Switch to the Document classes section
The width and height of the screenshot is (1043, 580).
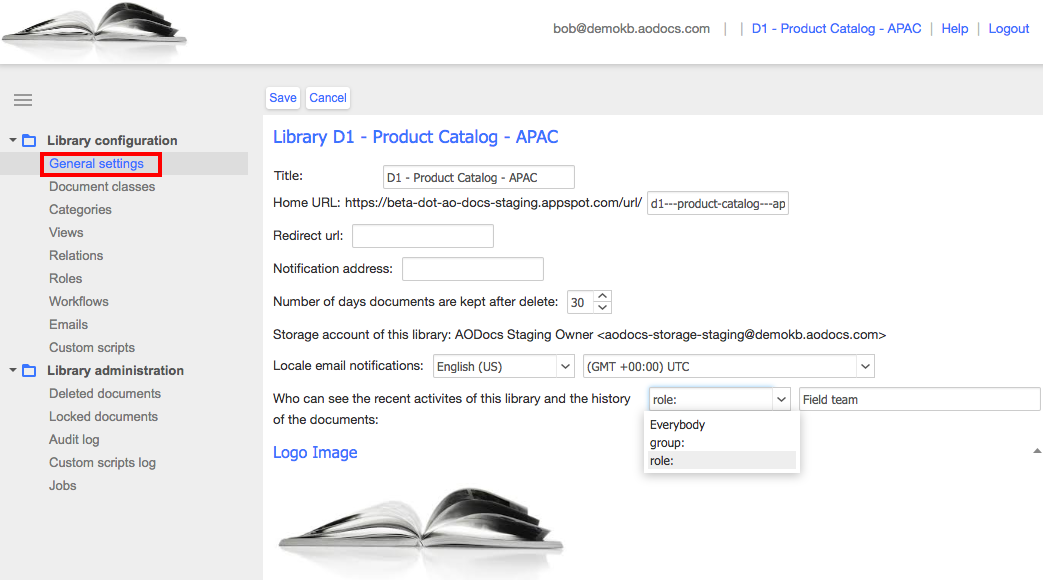(x=101, y=186)
